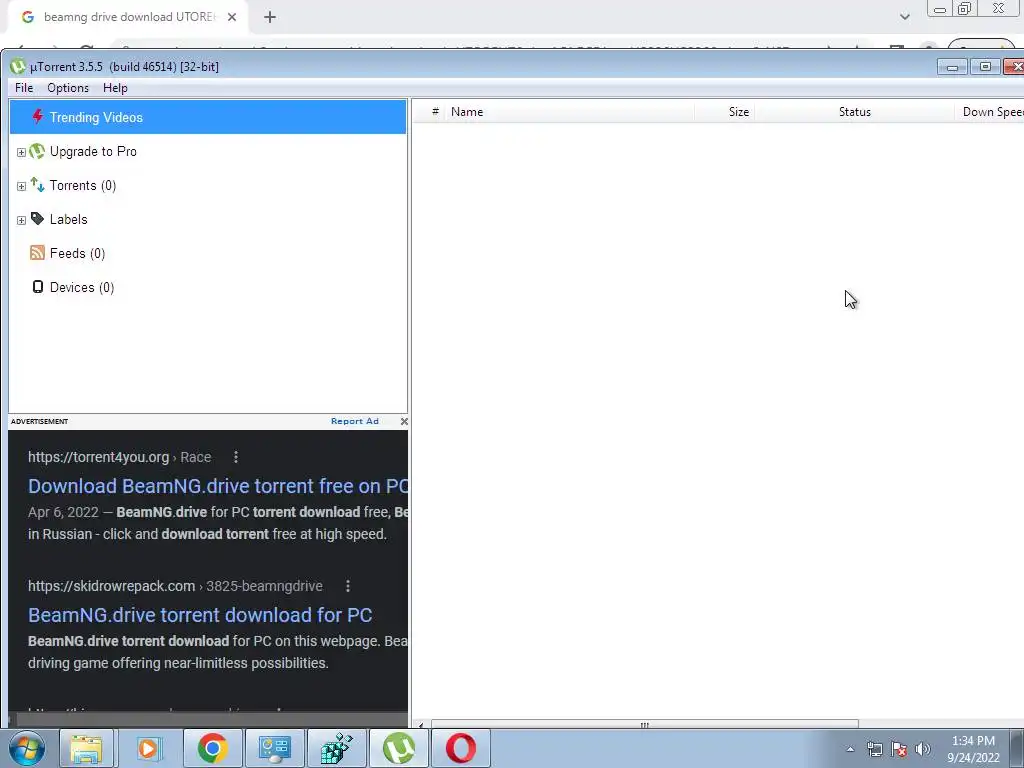1024x768 pixels.
Task: Sort torrents by Down Speed column
Action: pos(990,112)
